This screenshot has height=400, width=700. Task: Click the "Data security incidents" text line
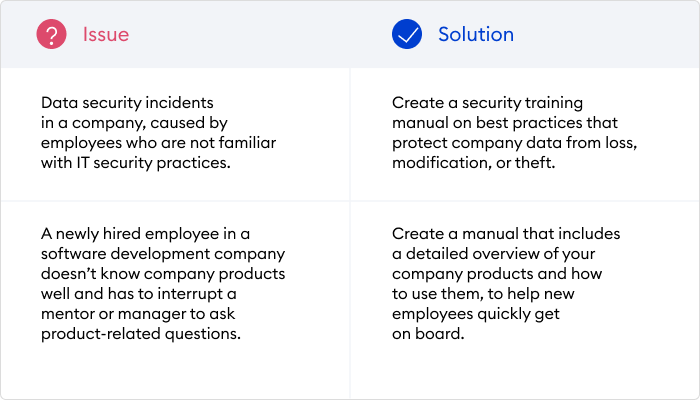coord(128,103)
